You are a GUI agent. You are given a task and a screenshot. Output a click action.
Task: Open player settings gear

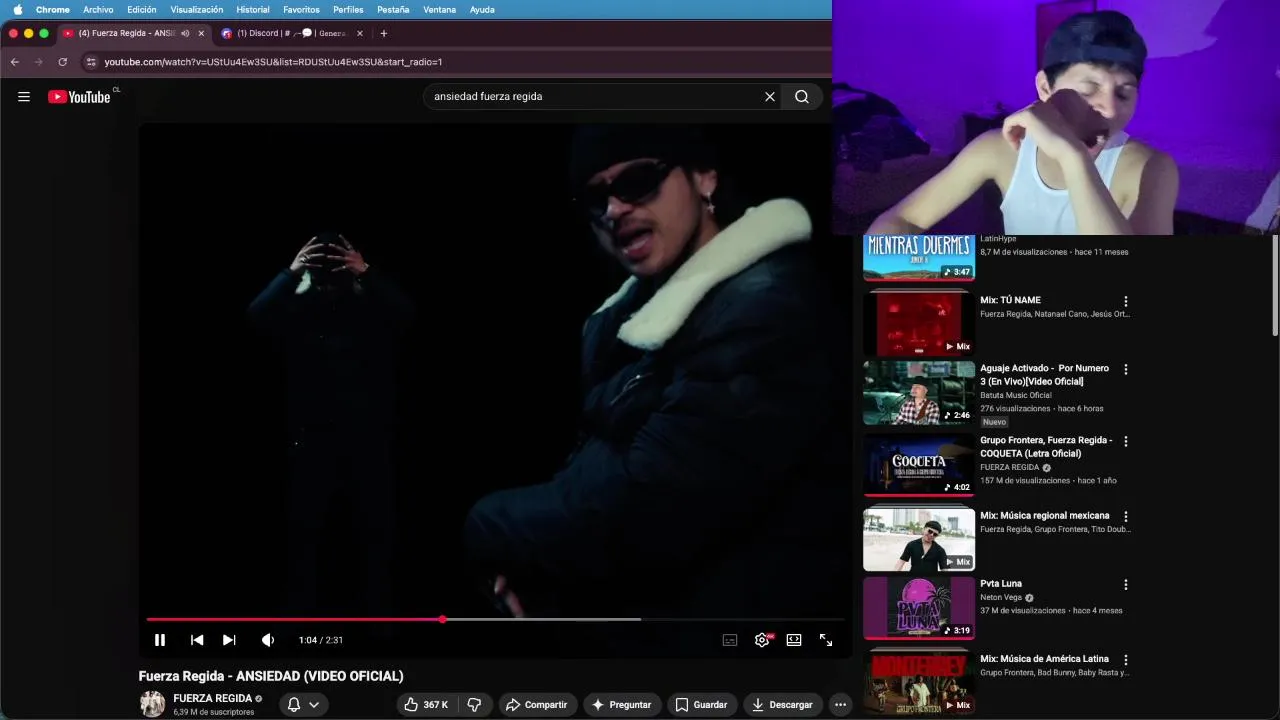click(762, 640)
